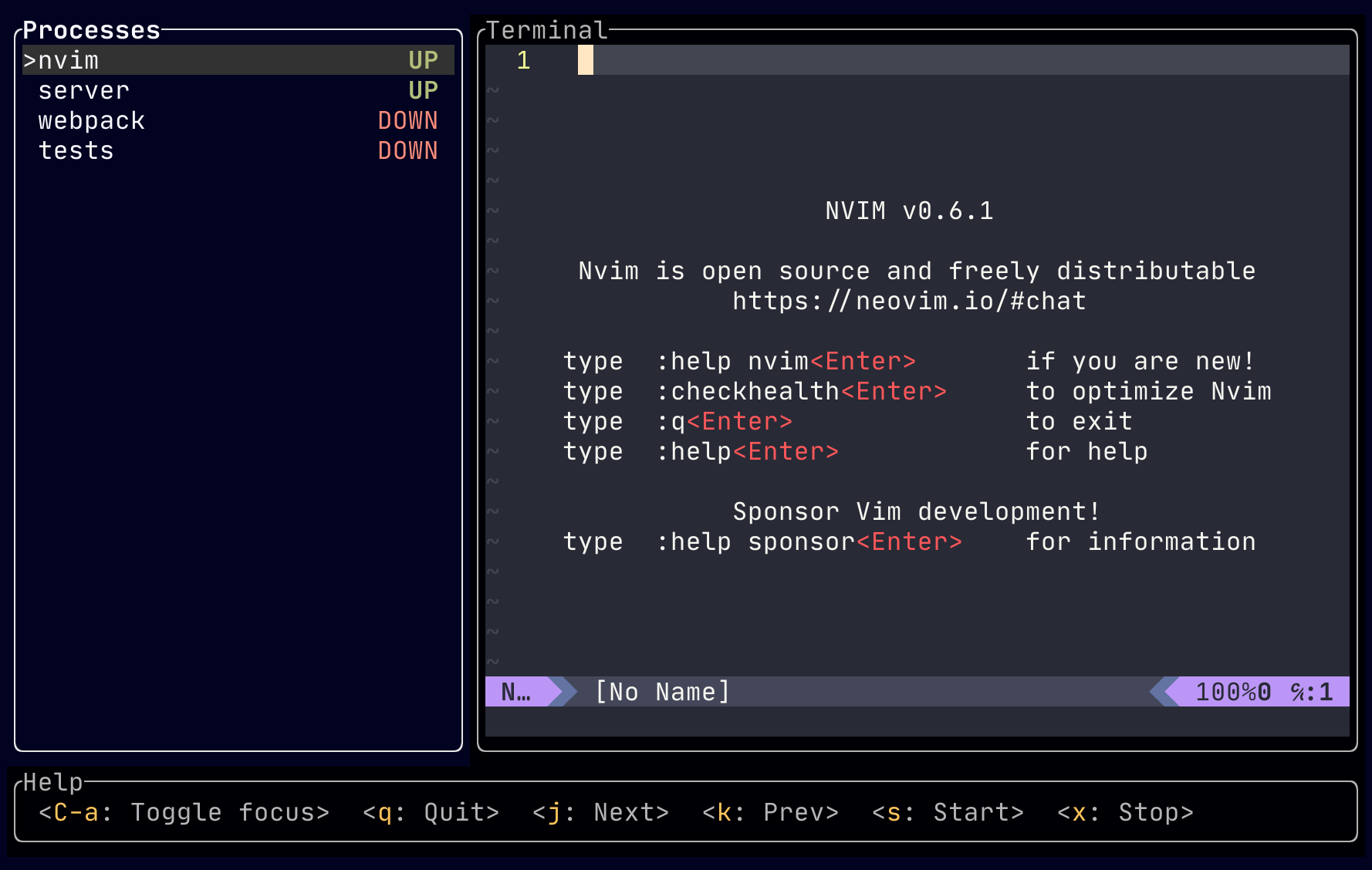
Task: Click the 100% position indicator in statusline
Action: [x=1225, y=692]
